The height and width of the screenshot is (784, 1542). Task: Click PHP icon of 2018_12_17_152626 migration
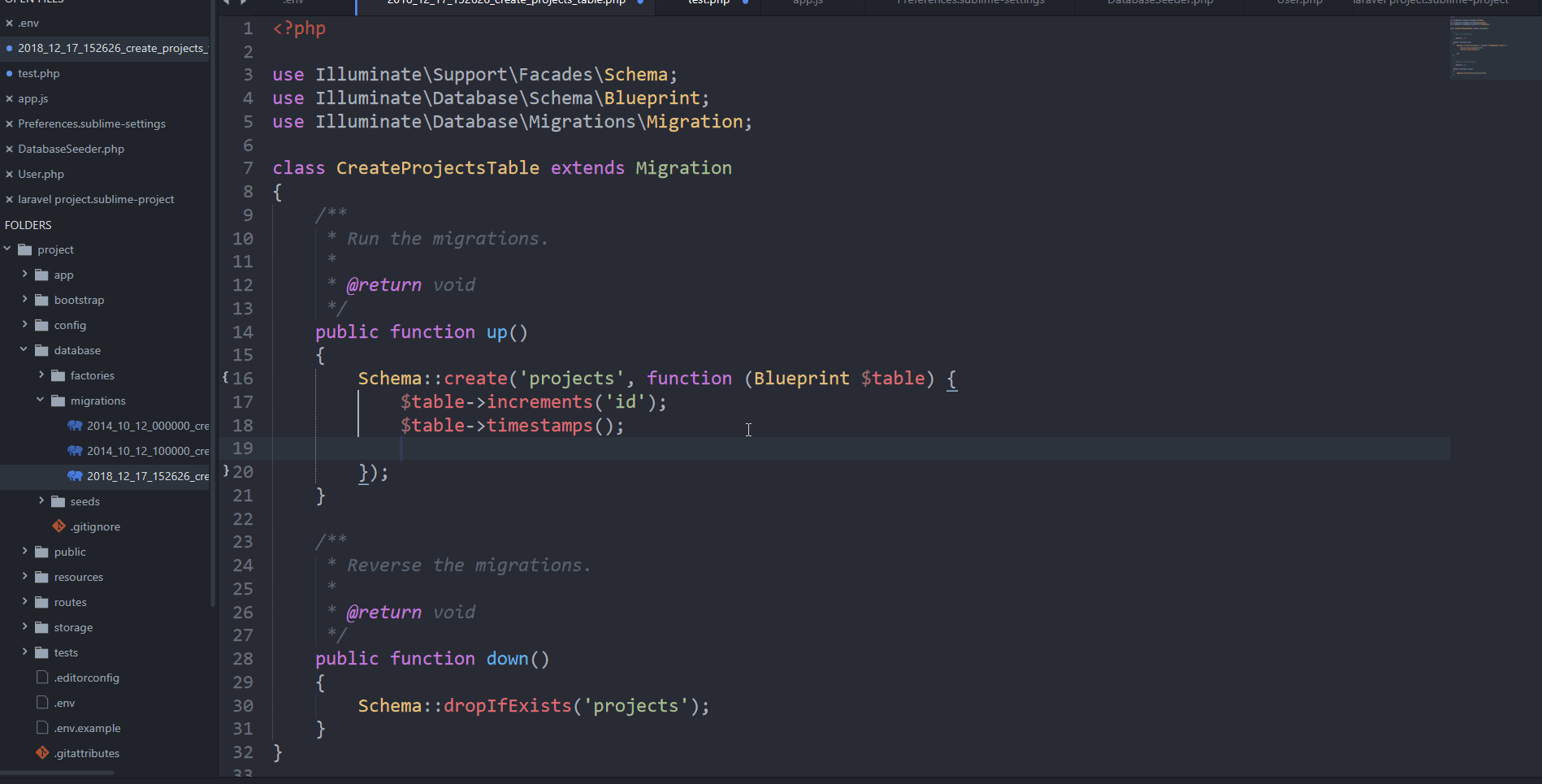(75, 476)
